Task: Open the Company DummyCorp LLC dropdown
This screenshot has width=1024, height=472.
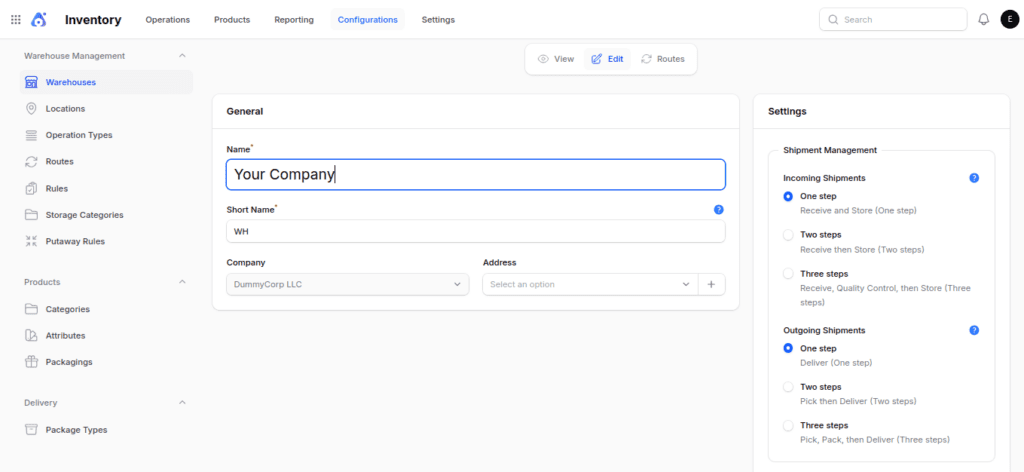Action: [x=347, y=285]
